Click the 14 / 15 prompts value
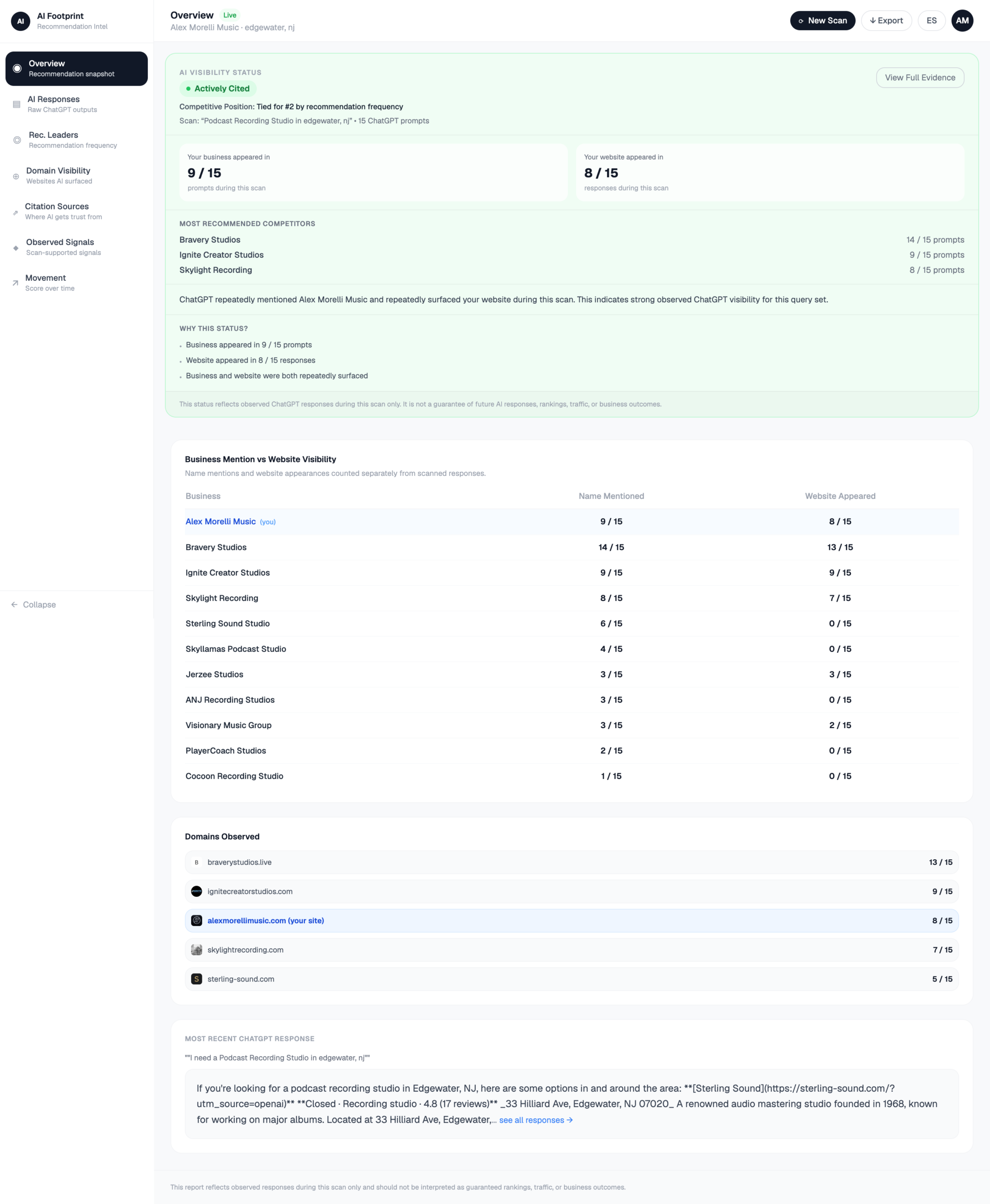 tap(935, 239)
